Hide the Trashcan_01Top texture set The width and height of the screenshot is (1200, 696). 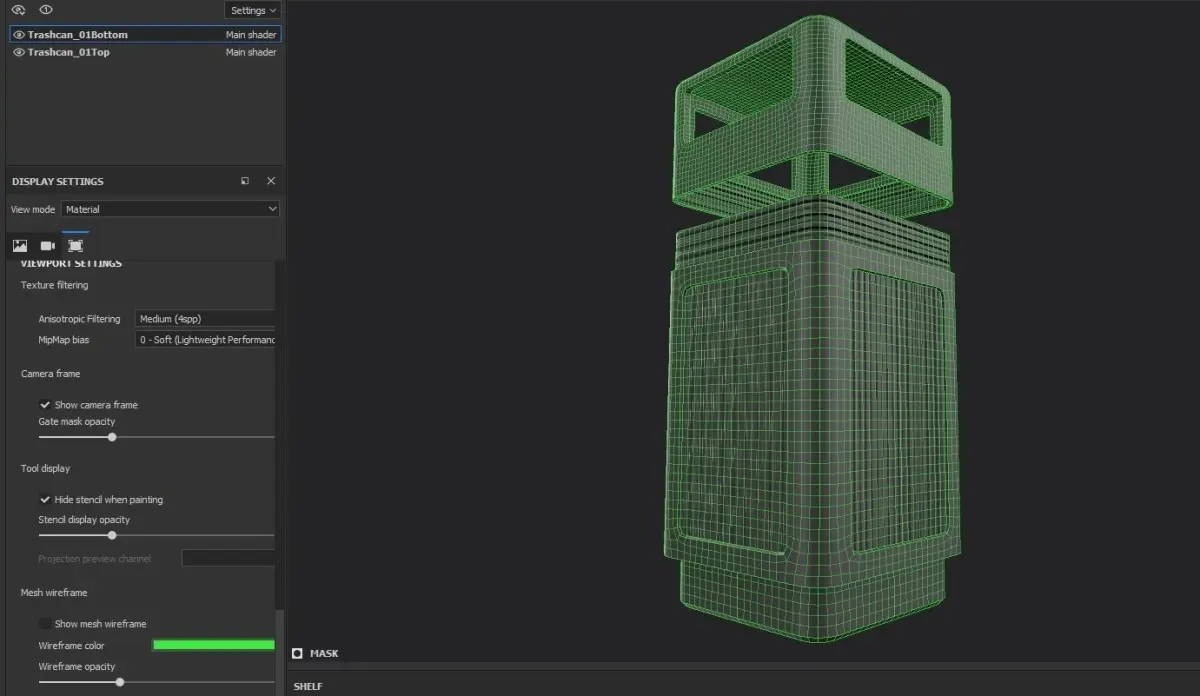click(18, 52)
